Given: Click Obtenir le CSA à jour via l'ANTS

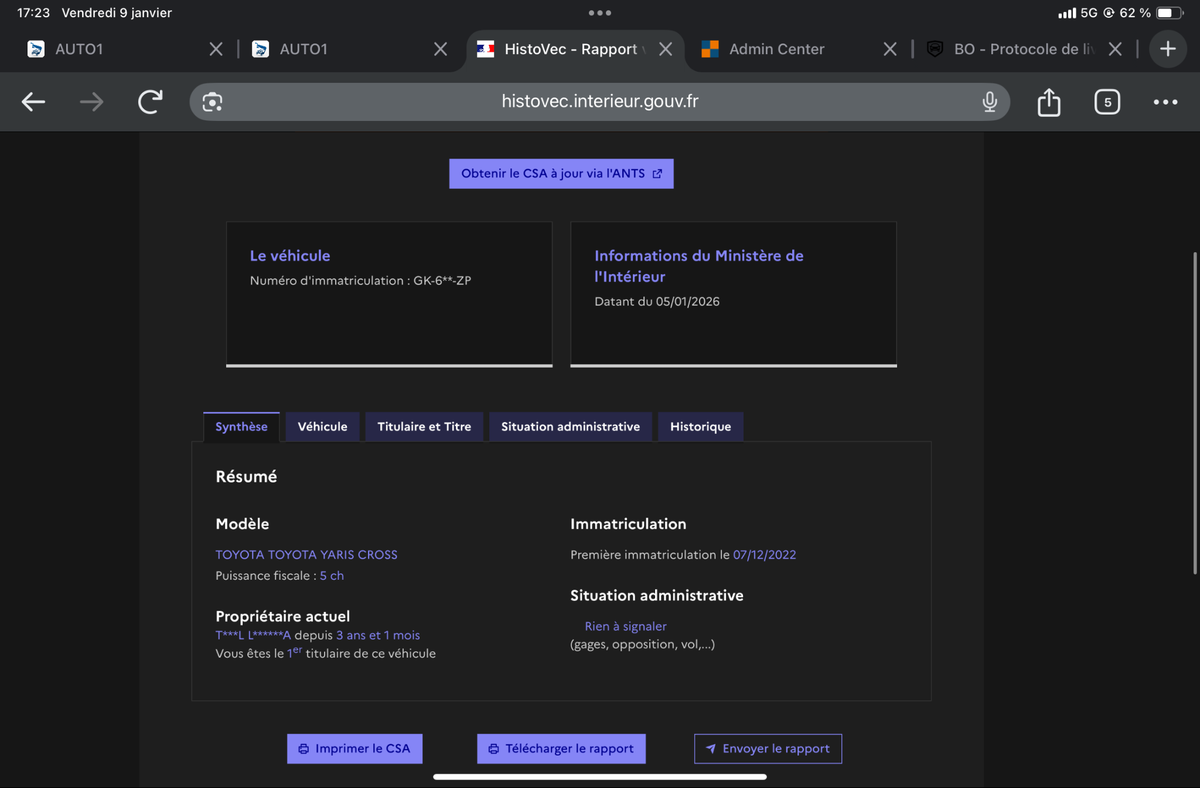Looking at the screenshot, I should coord(561,174).
